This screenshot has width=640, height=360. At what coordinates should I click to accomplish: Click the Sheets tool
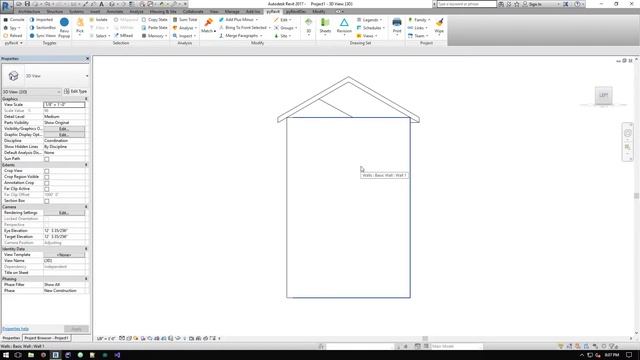click(325, 26)
